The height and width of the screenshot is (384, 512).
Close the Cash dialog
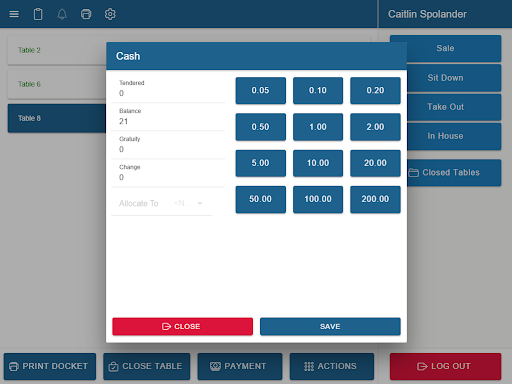point(182,326)
